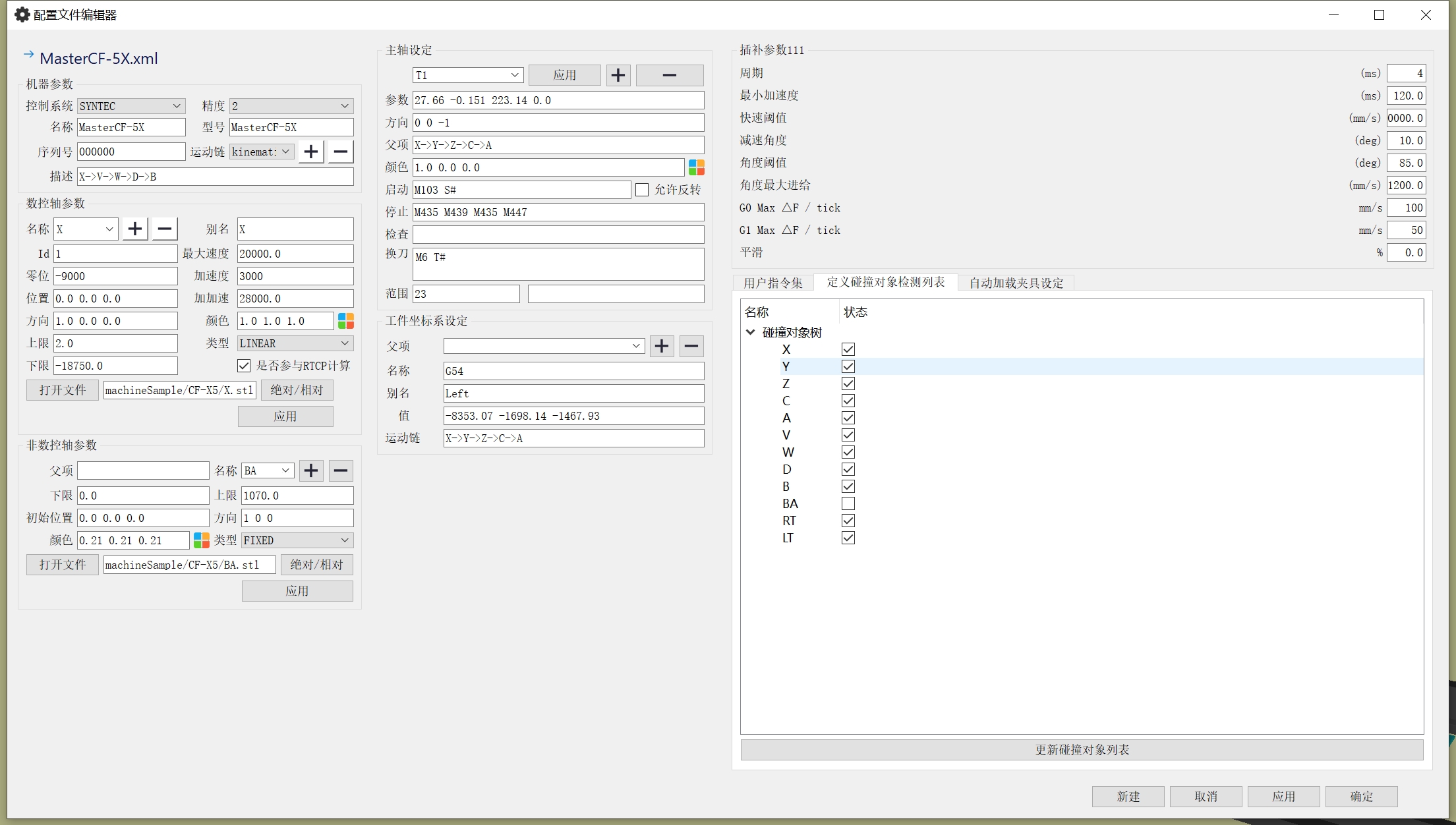This screenshot has height=825, width=1456.
Task: Open color picker for non-CNC axis 颜色
Action: (x=202, y=540)
